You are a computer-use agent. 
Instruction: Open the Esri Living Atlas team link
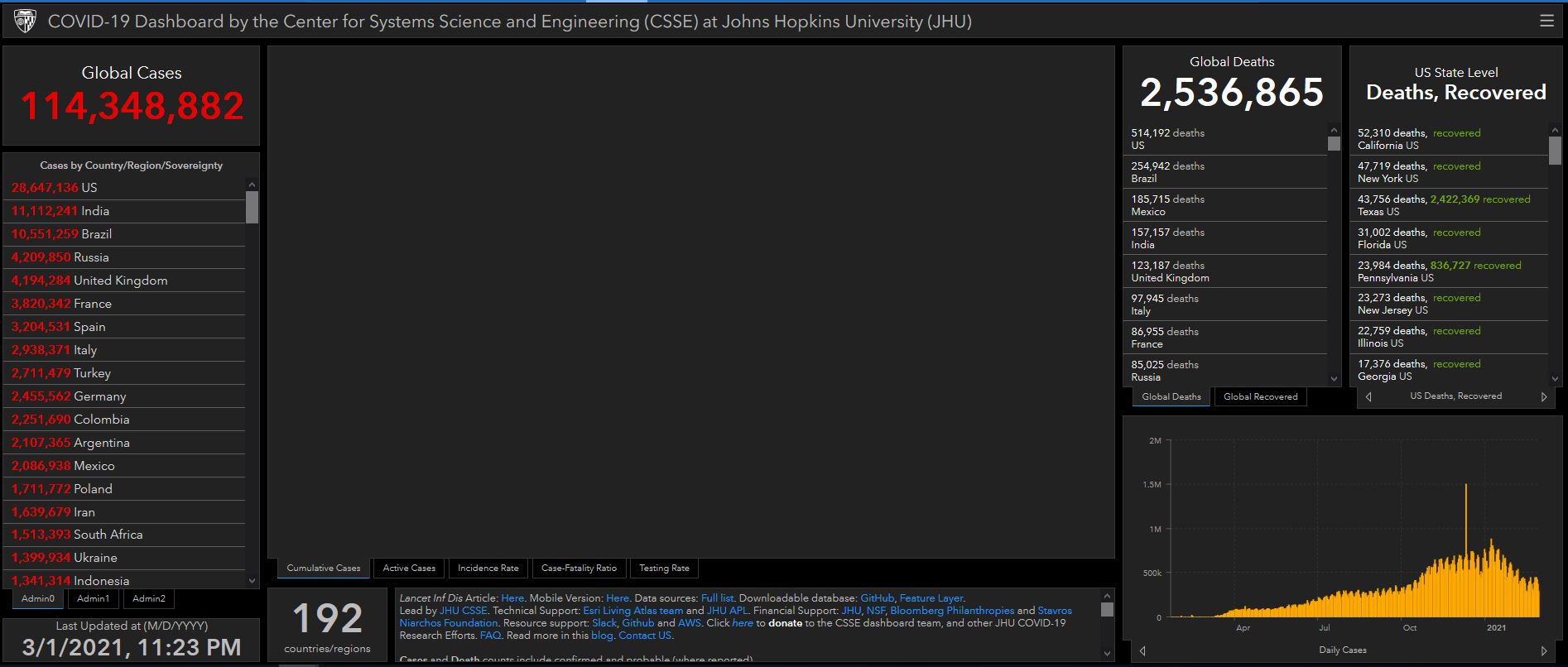[632, 611]
